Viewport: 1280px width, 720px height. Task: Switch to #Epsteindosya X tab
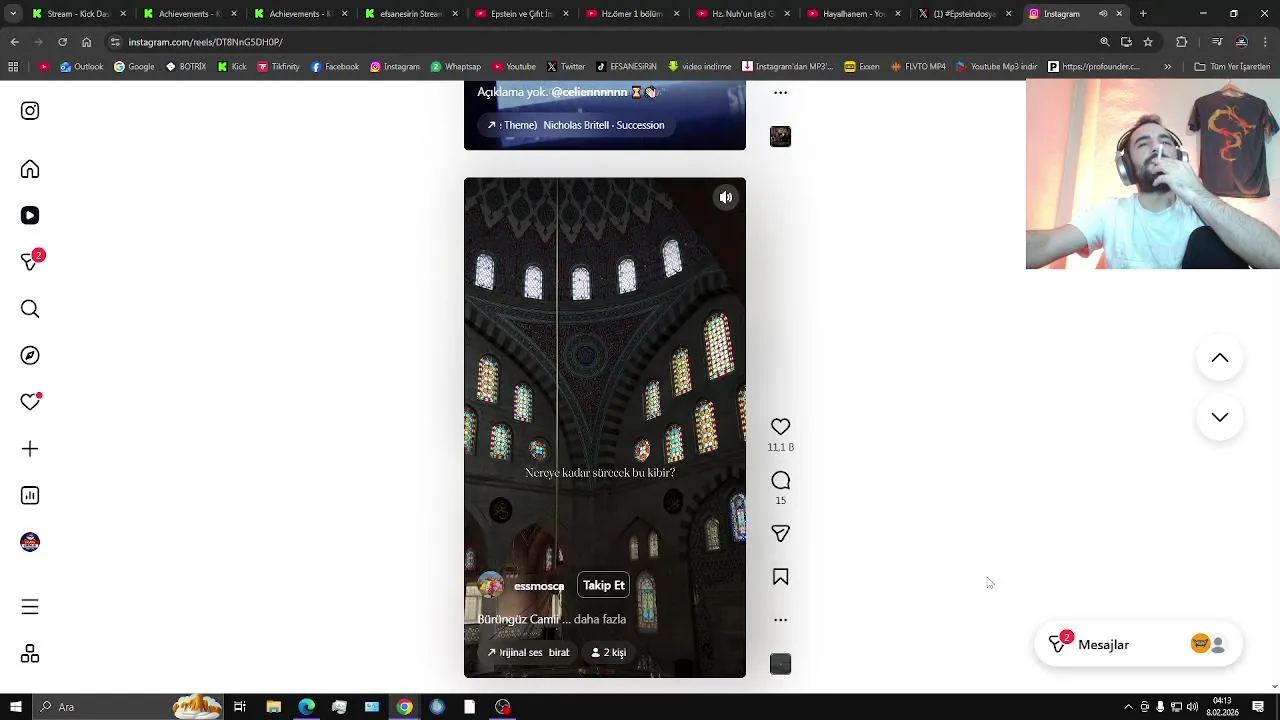coord(965,14)
